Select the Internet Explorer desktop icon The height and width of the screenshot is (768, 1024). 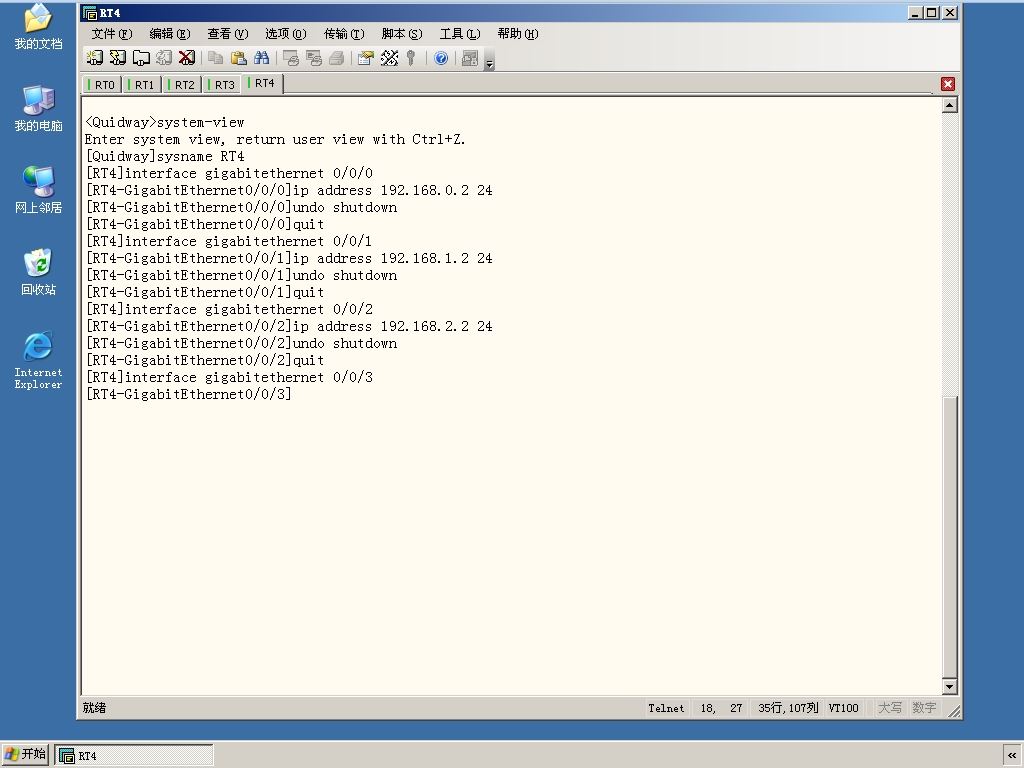pyautogui.click(x=39, y=360)
